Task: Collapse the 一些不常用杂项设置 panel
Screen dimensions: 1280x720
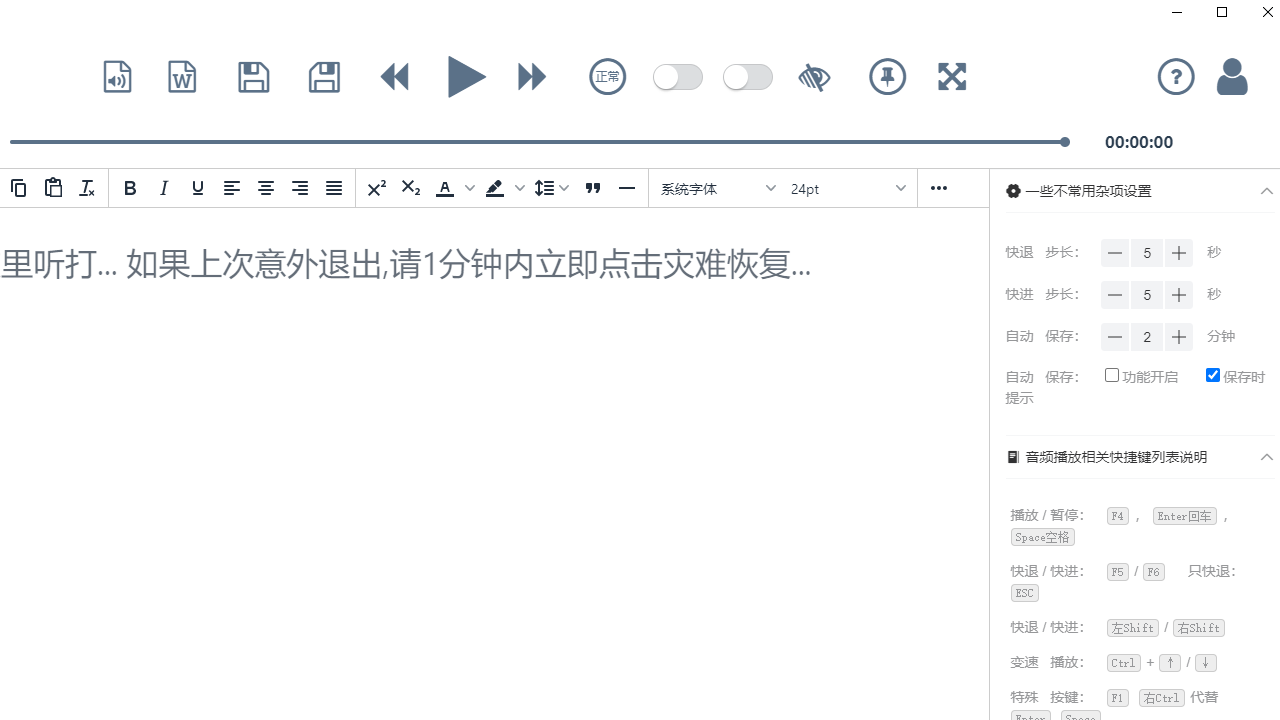Action: coord(1266,190)
